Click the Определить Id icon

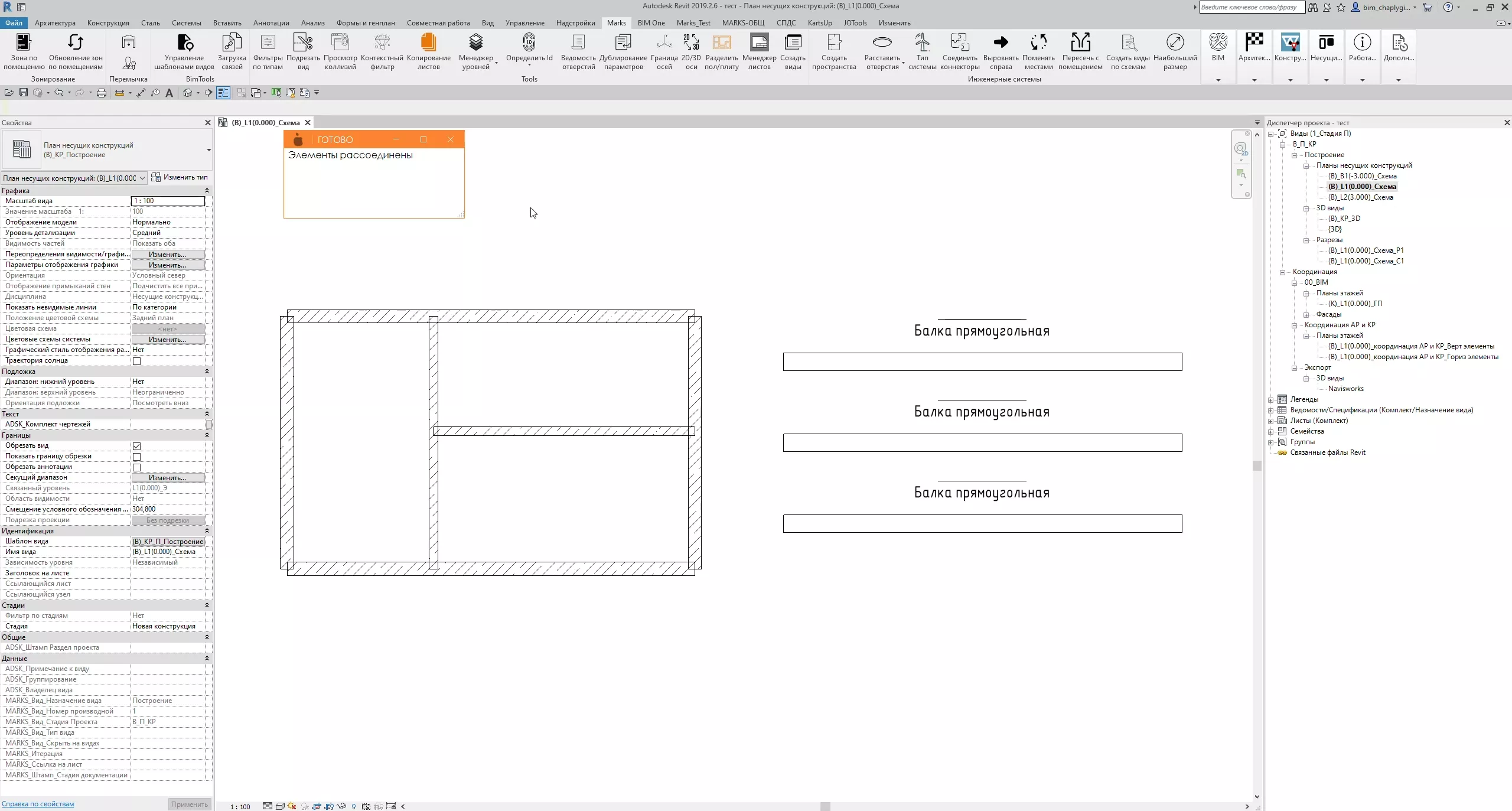[x=529, y=43]
